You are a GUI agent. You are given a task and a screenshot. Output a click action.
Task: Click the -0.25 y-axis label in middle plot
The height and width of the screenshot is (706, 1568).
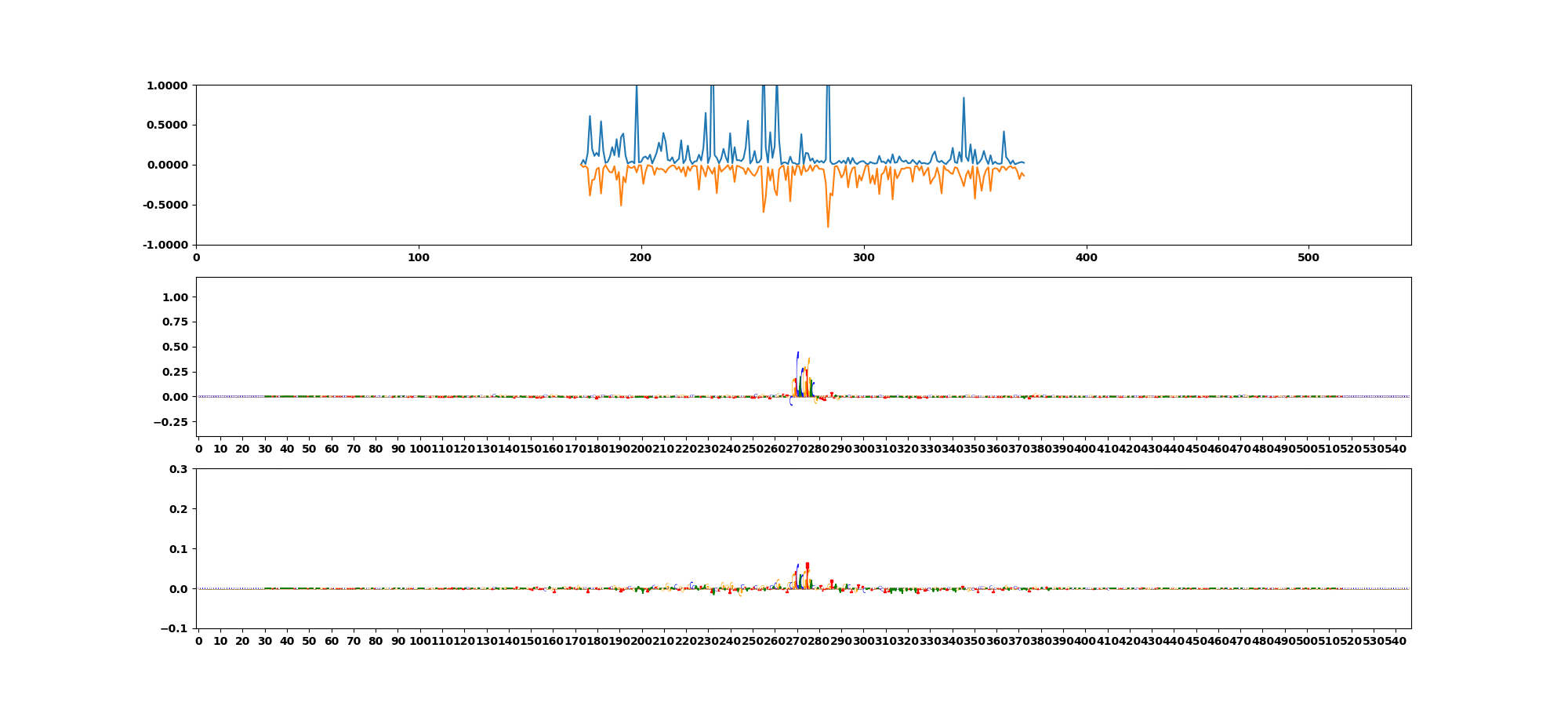172,422
